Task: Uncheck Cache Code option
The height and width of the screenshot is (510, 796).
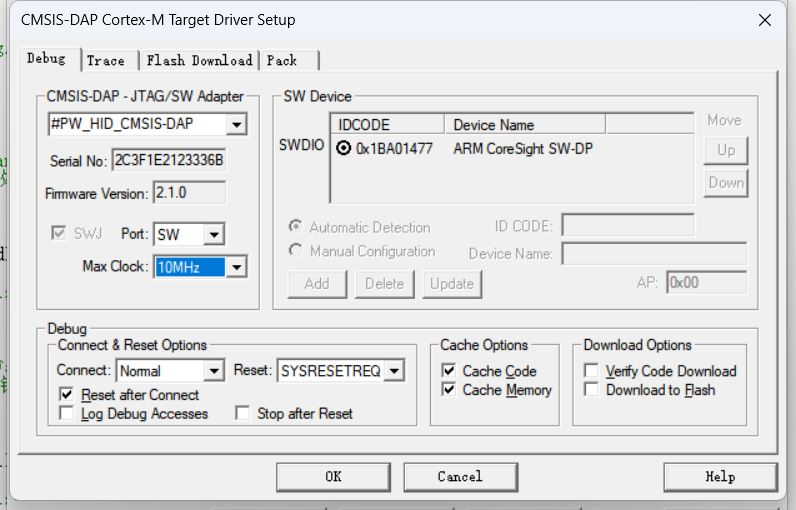Action: pos(449,370)
